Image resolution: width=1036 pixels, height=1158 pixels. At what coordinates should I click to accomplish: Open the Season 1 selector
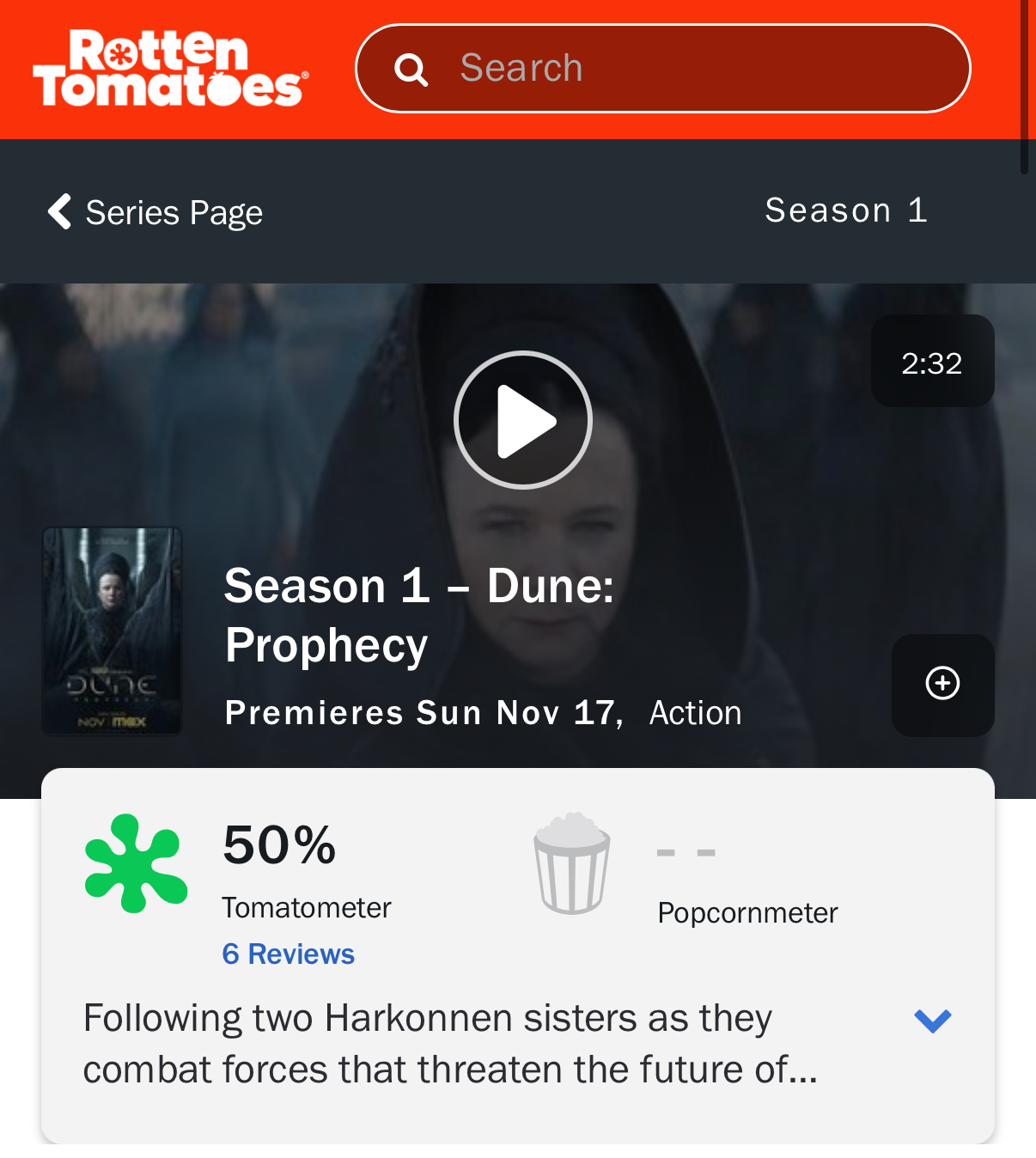tap(846, 210)
